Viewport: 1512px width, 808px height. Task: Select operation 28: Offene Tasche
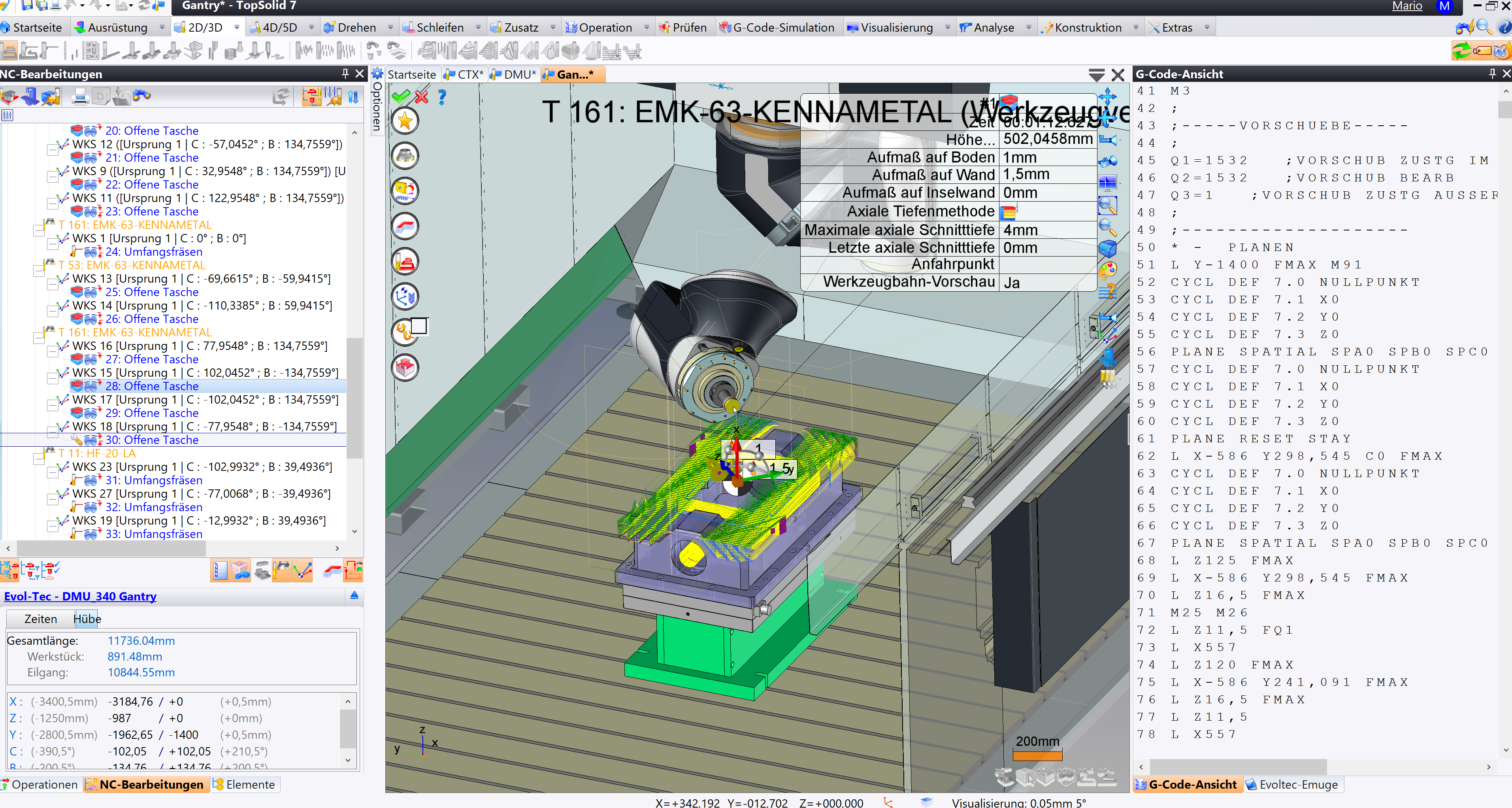point(151,386)
